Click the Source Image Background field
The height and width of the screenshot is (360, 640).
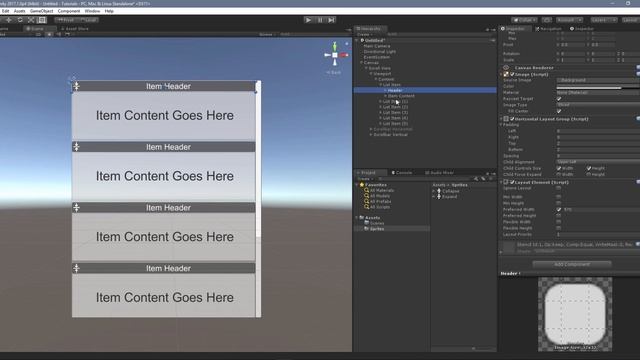(598, 80)
